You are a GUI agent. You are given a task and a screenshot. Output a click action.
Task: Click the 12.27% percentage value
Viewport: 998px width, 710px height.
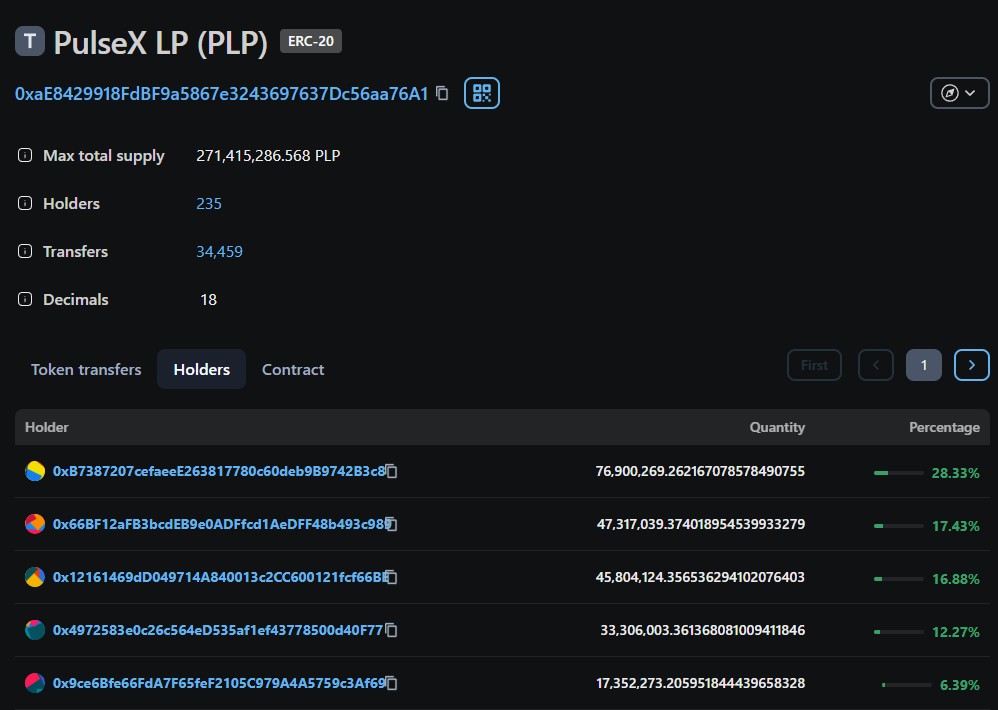point(955,632)
